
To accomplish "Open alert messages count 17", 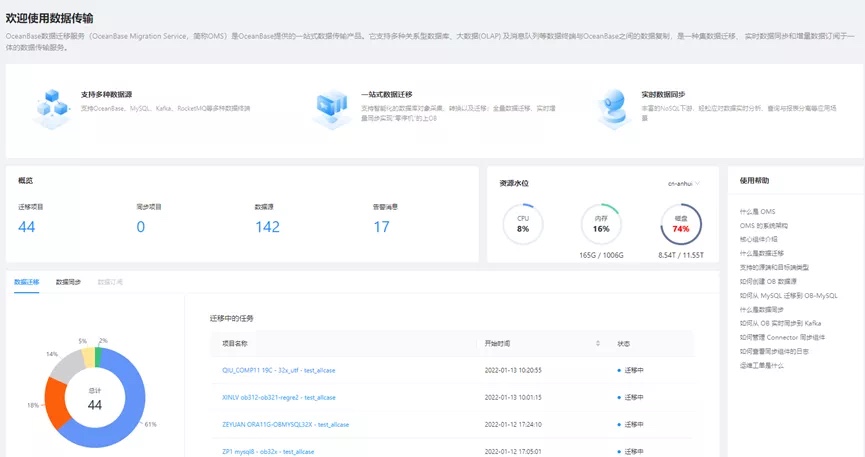I will pyautogui.click(x=381, y=227).
